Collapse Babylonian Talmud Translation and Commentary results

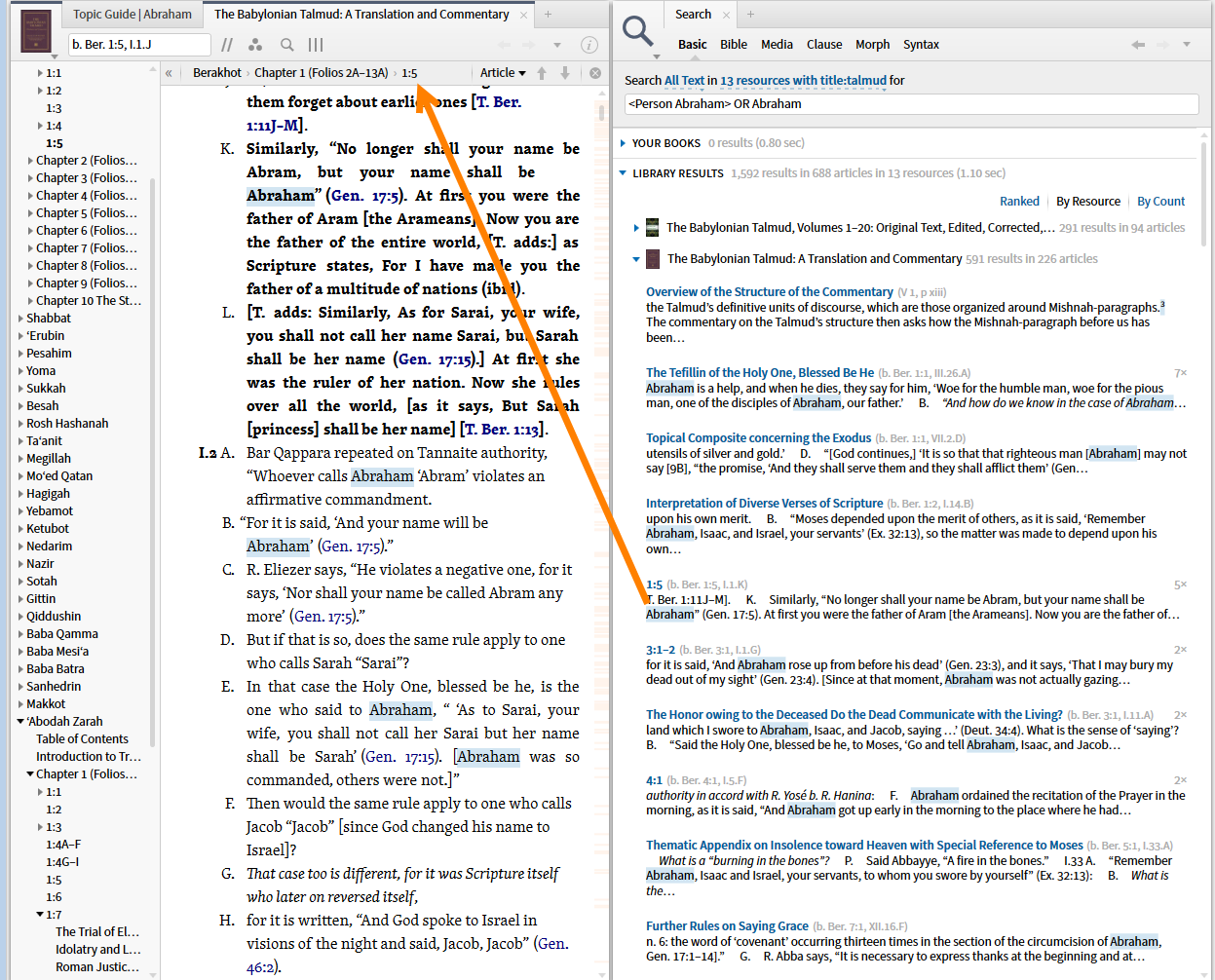(636, 259)
